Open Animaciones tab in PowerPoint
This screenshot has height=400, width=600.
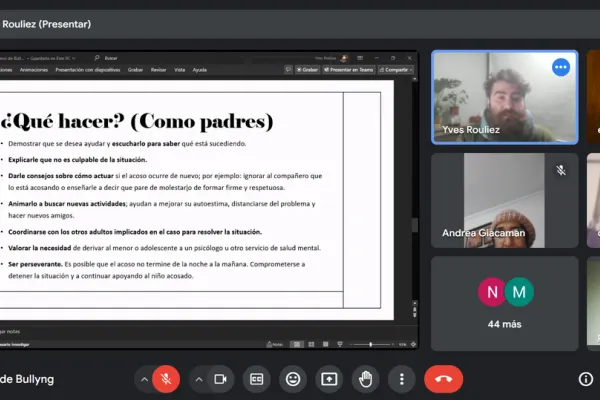pos(34,70)
